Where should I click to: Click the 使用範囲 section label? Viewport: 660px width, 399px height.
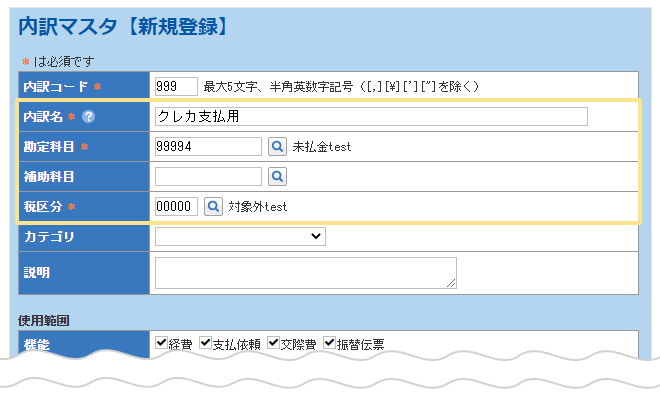tap(43, 321)
